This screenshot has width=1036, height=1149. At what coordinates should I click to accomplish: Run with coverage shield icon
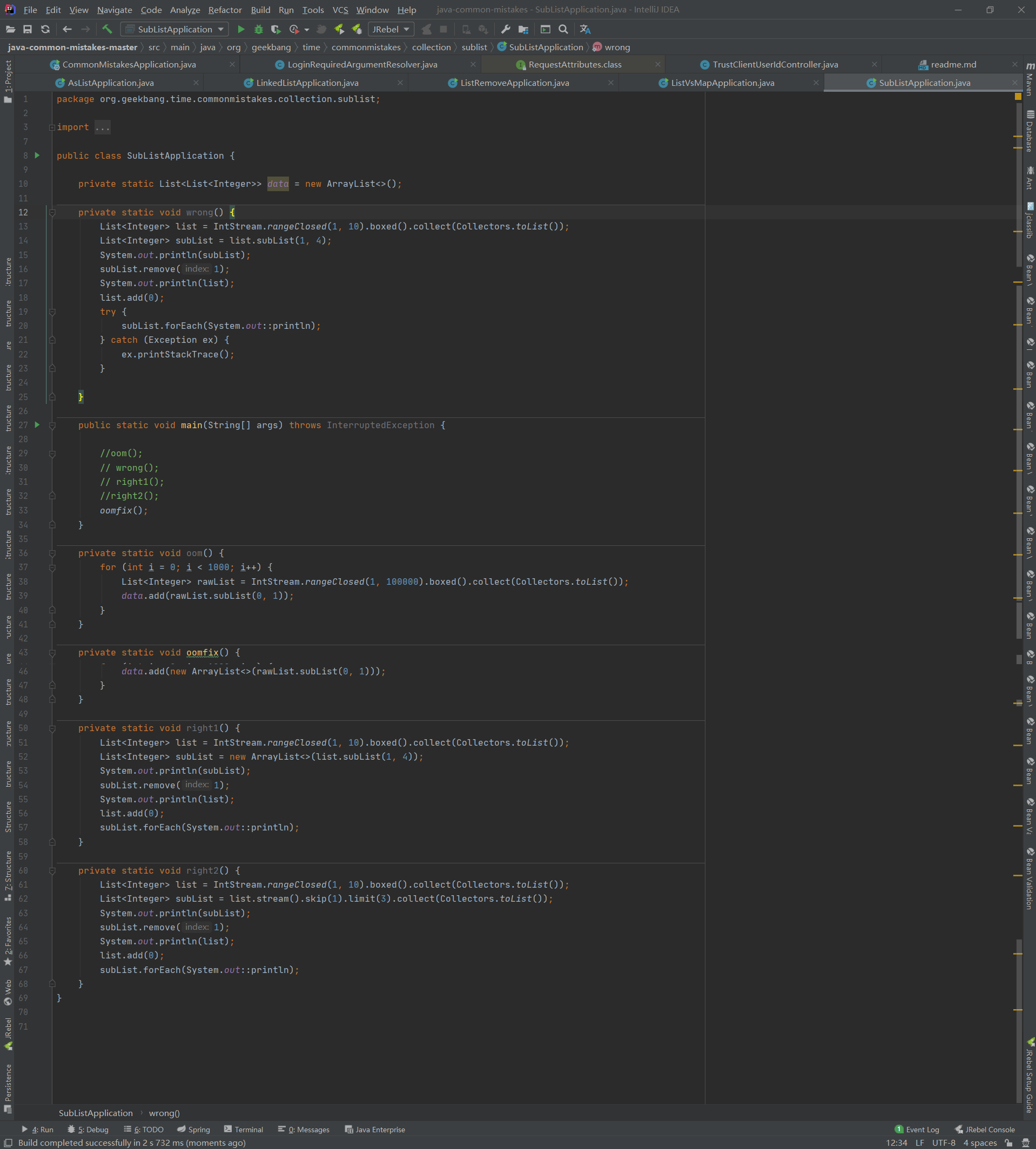click(276, 30)
